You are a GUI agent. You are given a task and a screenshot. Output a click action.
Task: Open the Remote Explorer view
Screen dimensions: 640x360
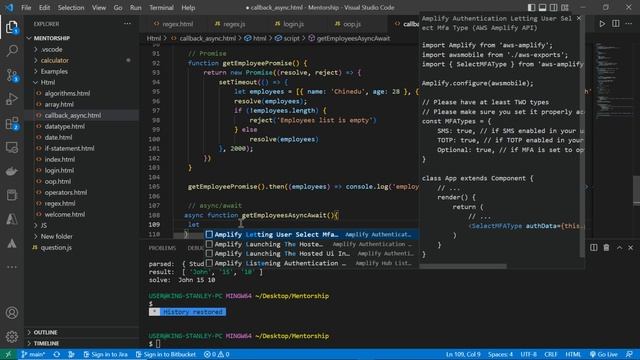tap(12, 147)
